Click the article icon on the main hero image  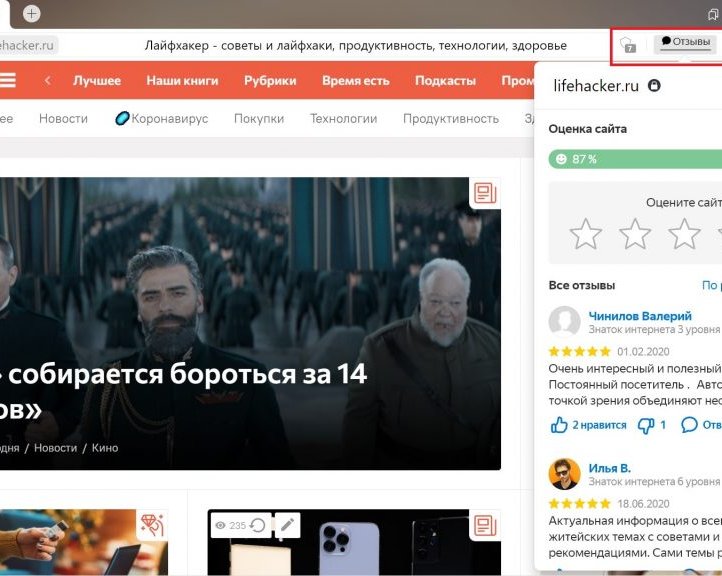[x=485, y=193]
